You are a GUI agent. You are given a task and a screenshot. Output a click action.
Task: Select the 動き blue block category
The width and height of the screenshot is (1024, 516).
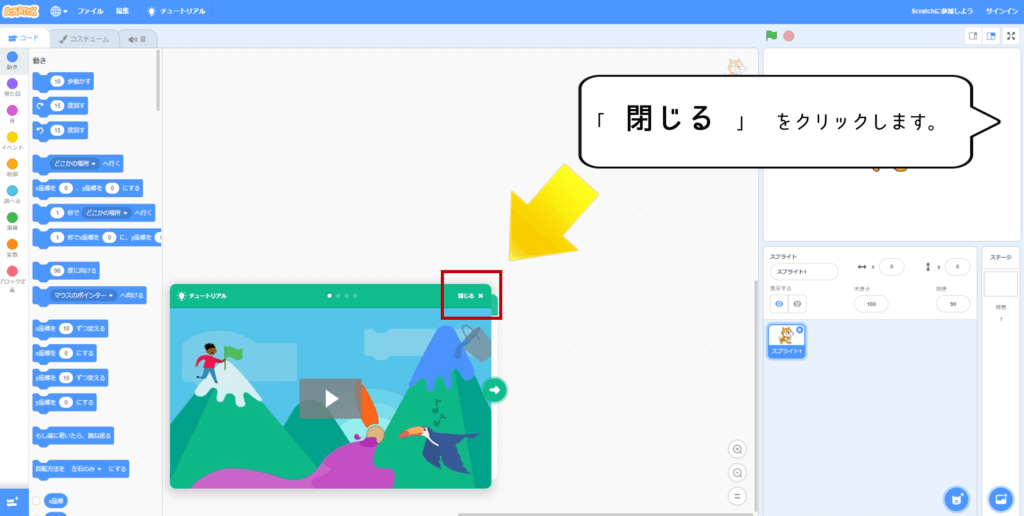coord(12,60)
